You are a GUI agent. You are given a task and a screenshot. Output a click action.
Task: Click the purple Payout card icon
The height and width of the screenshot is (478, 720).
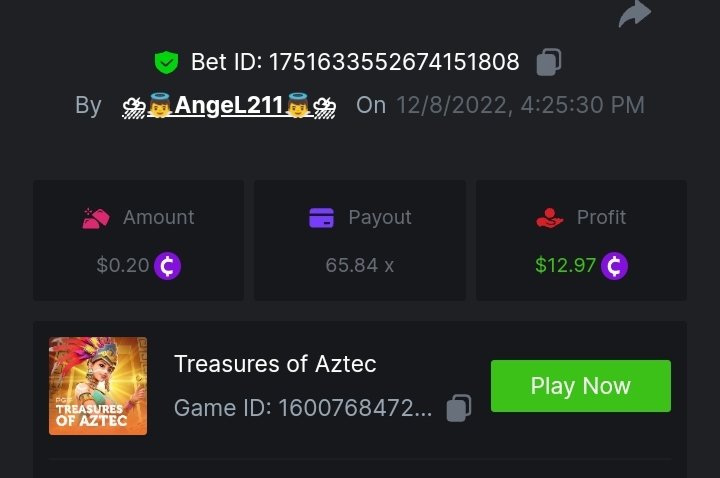click(321, 218)
